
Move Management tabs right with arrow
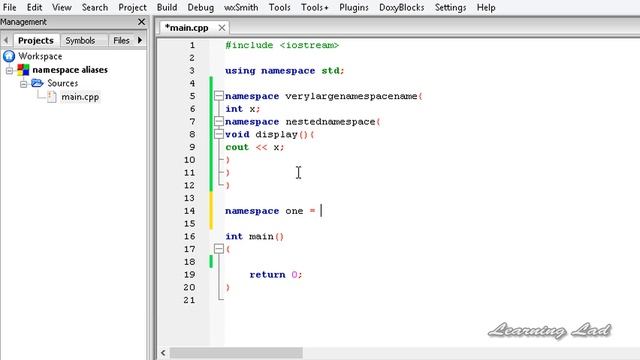pos(140,40)
